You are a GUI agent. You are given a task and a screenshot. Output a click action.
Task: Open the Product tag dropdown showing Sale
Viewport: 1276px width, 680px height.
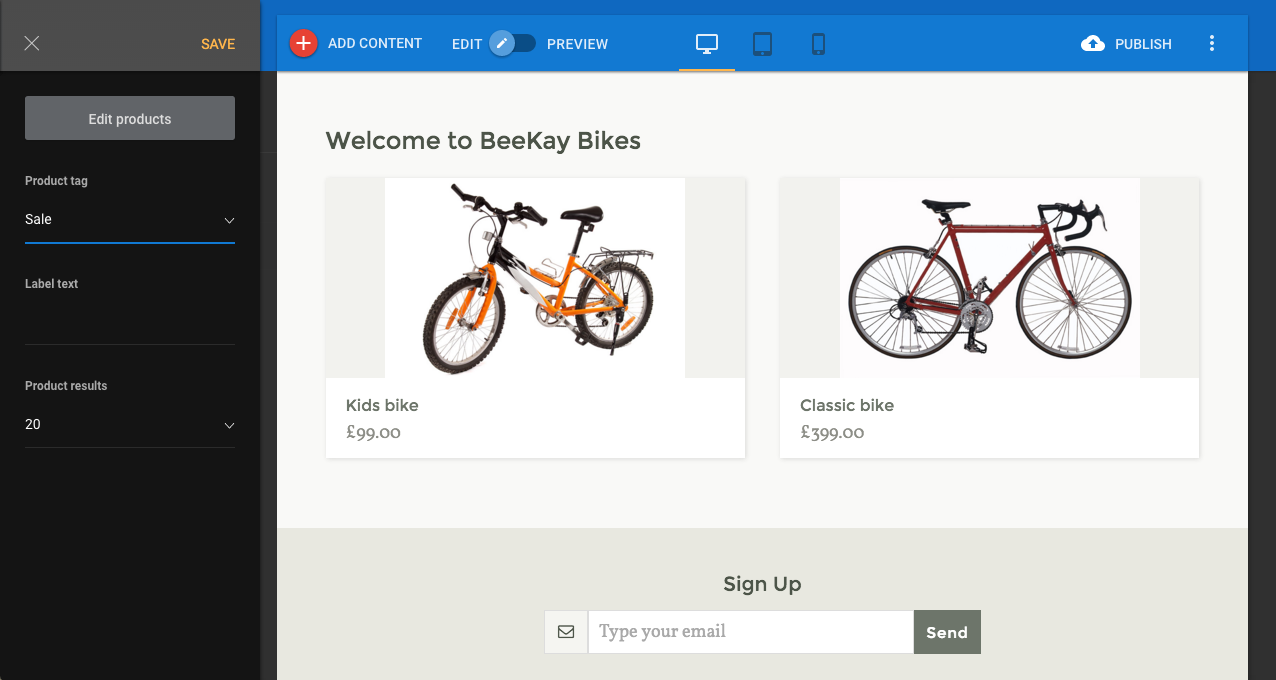click(x=130, y=220)
